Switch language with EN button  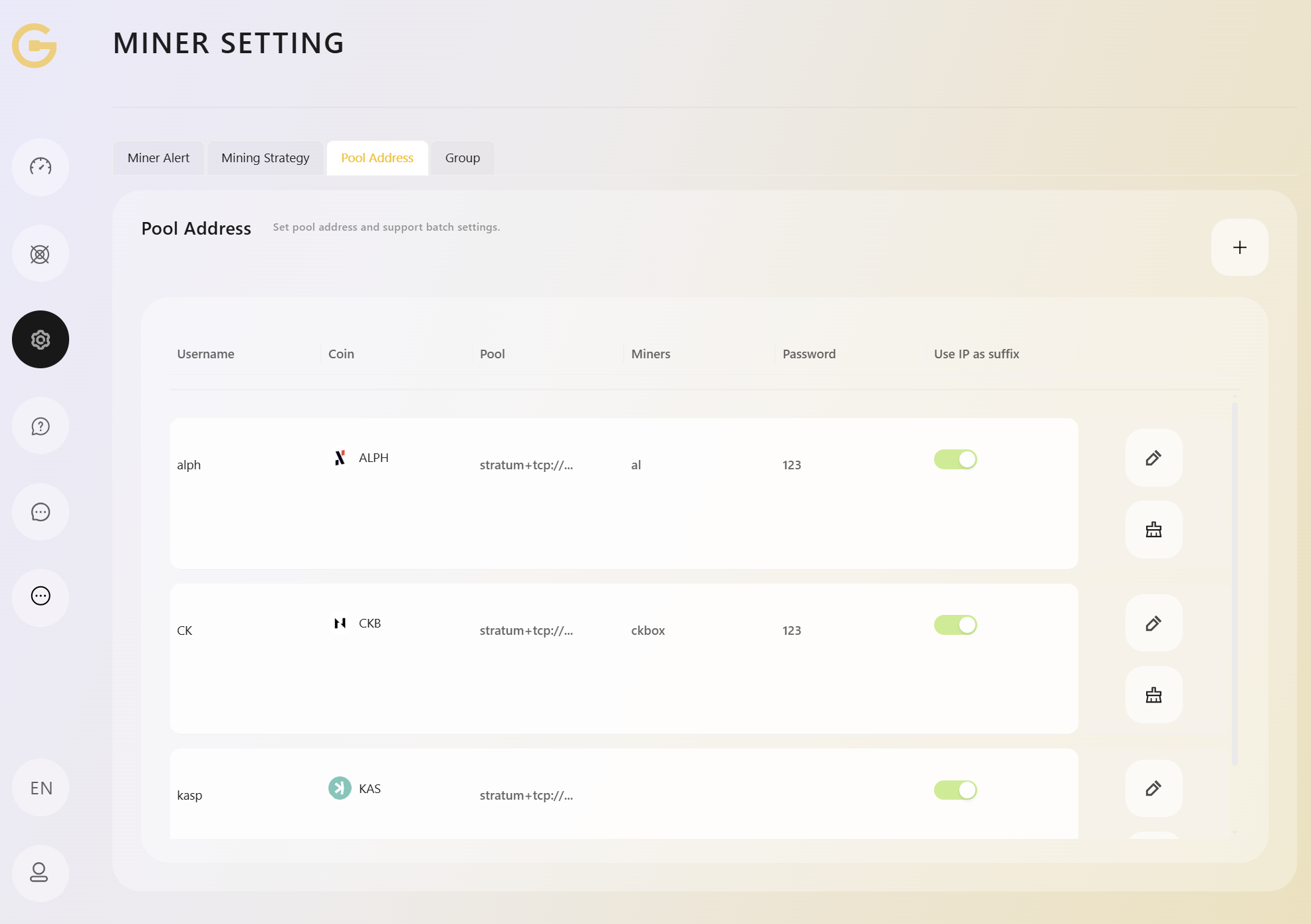tap(41, 788)
